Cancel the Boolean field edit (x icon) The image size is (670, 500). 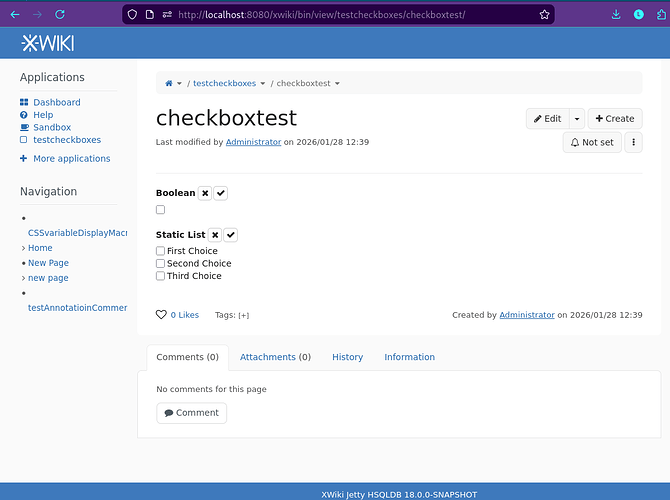[x=205, y=193]
